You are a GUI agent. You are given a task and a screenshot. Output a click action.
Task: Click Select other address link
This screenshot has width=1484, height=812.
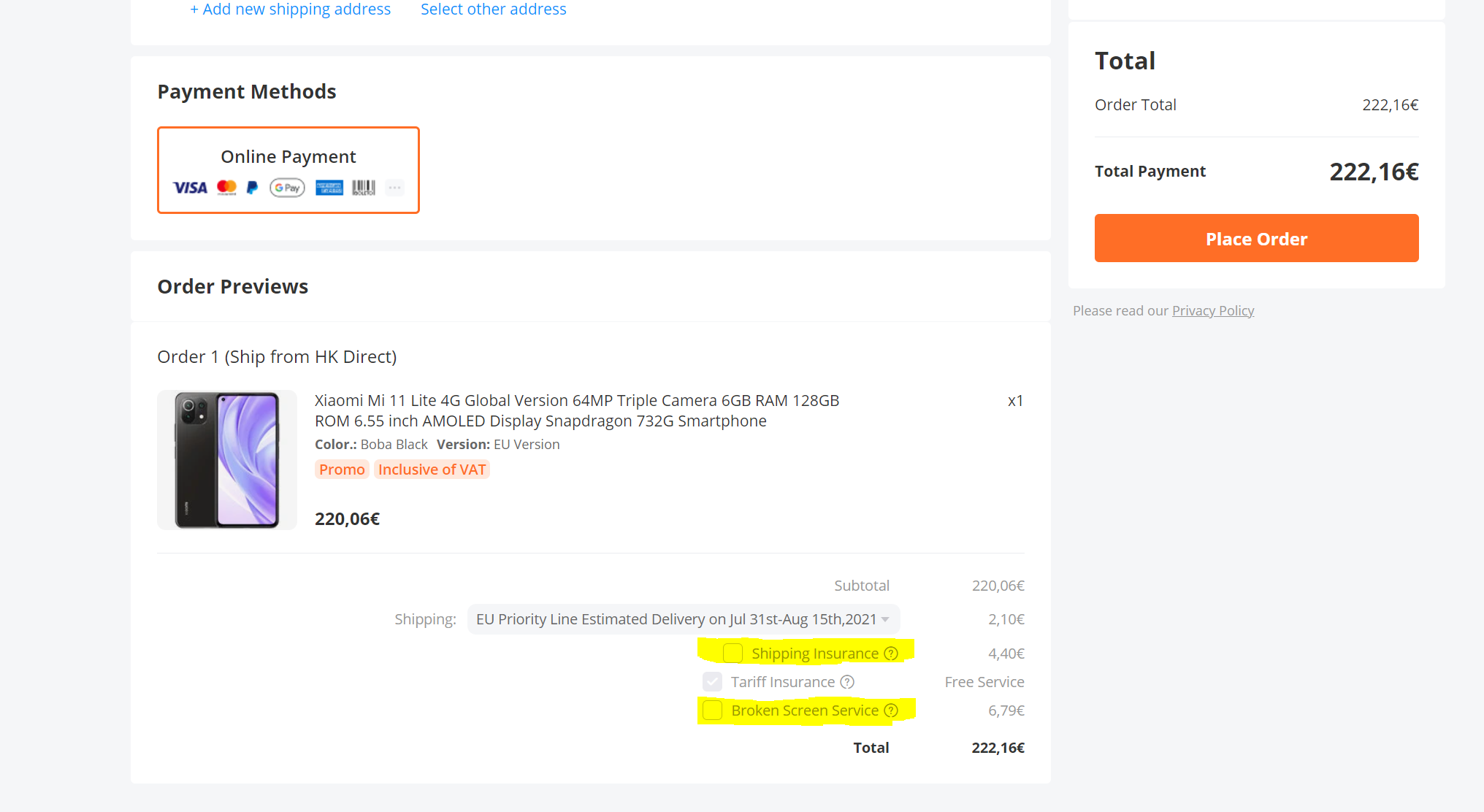click(x=494, y=9)
